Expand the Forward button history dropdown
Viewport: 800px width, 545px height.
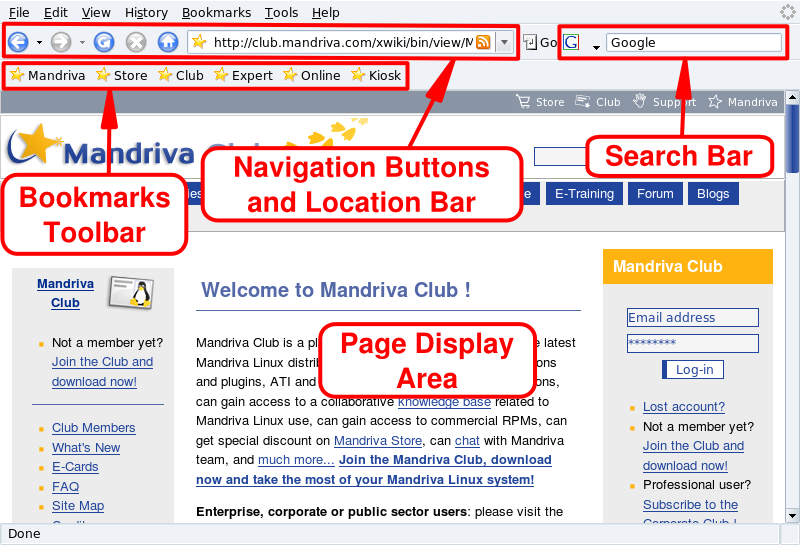[82, 42]
